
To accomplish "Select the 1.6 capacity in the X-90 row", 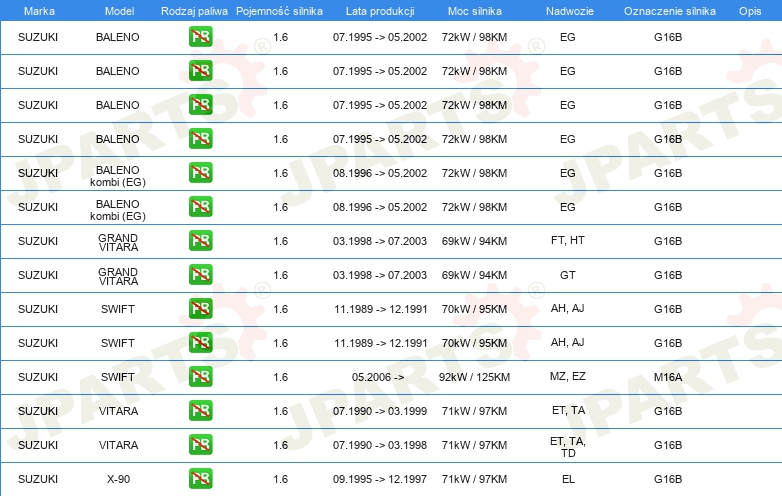I will pos(281,479).
